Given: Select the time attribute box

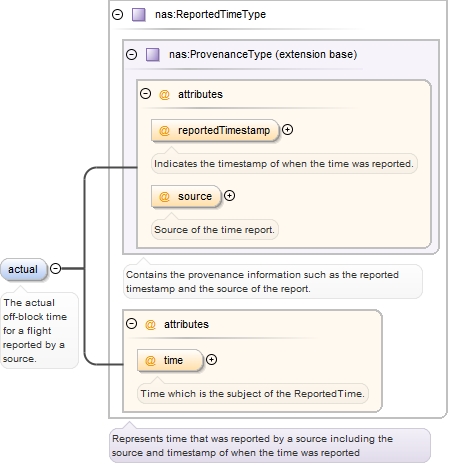Looking at the screenshot, I should (170, 360).
